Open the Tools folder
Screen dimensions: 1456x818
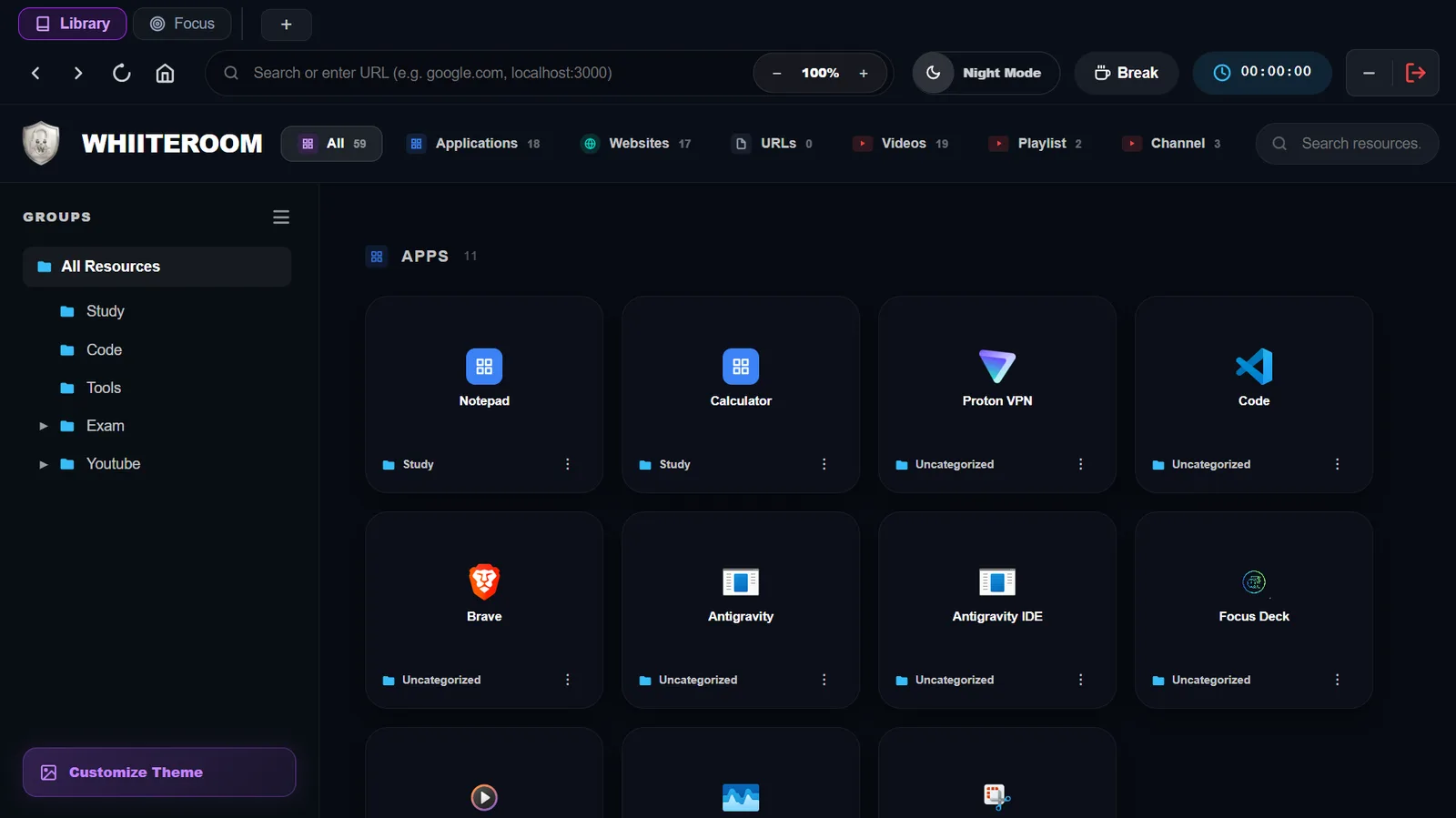(103, 389)
